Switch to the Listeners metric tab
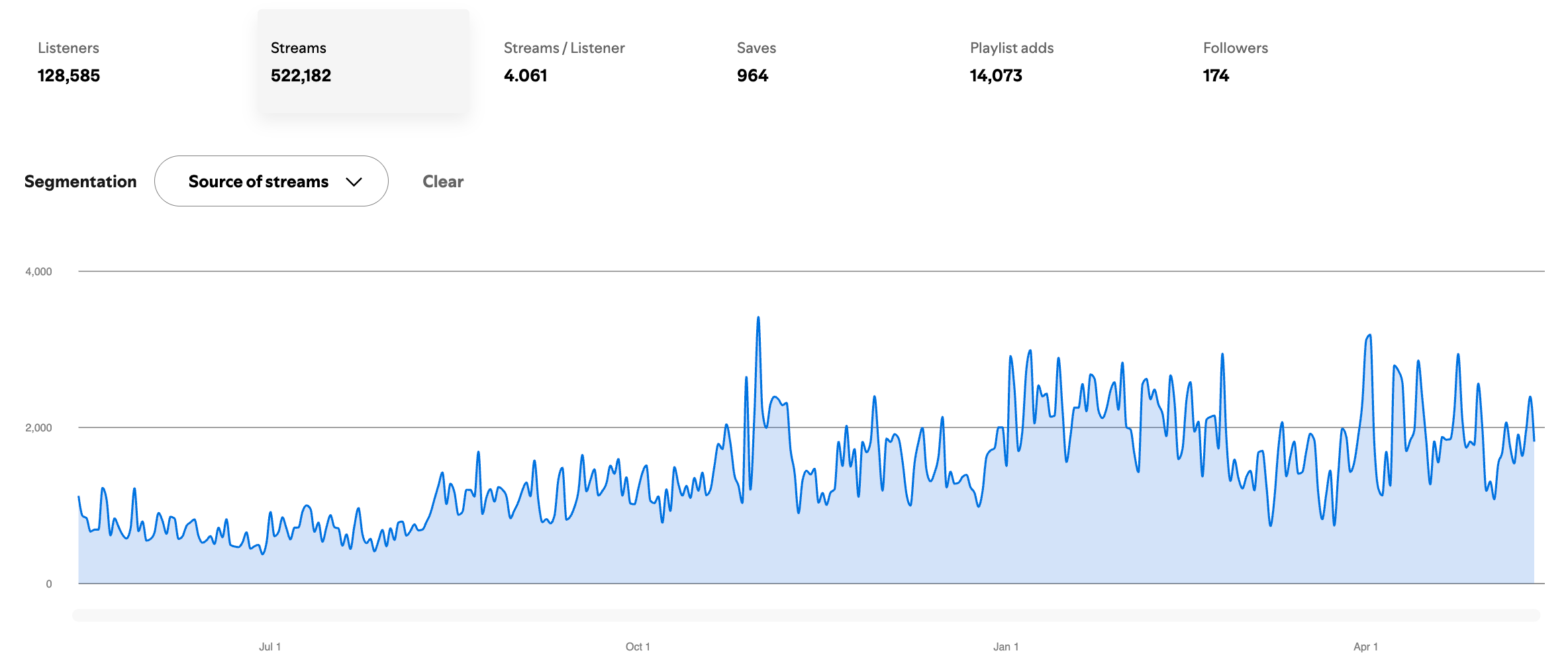 point(69,62)
